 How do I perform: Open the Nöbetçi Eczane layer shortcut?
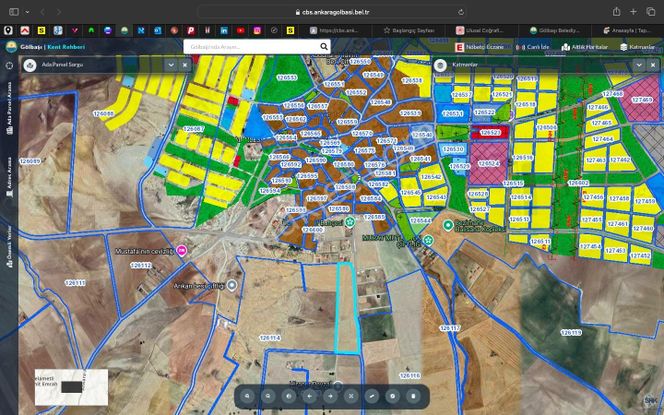480,47
